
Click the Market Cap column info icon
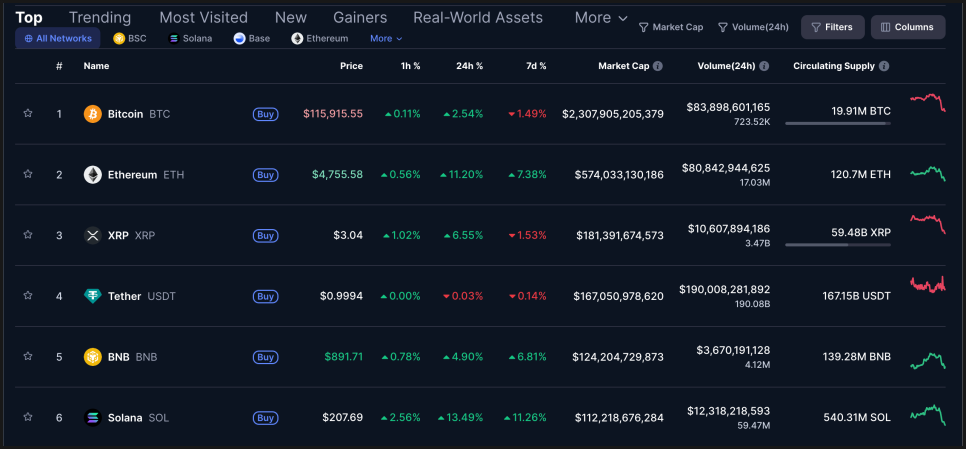point(658,66)
